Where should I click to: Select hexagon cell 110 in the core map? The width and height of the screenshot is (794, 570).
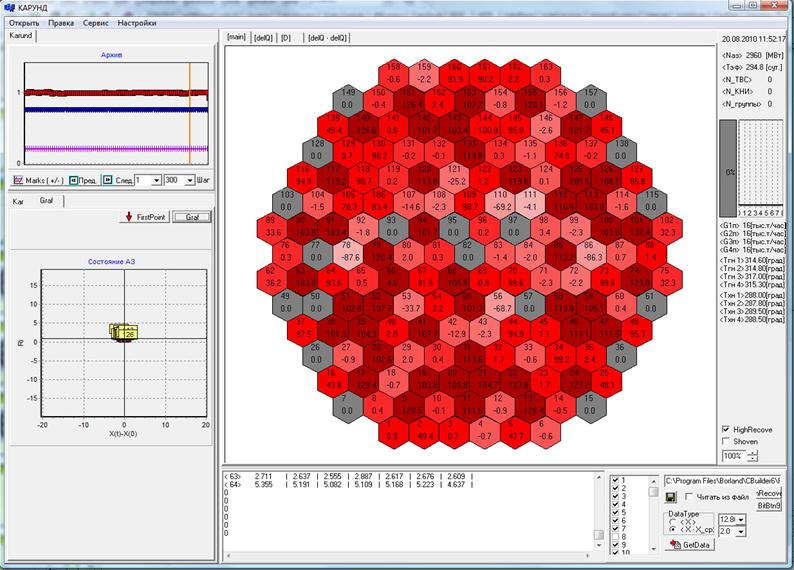coord(500,201)
